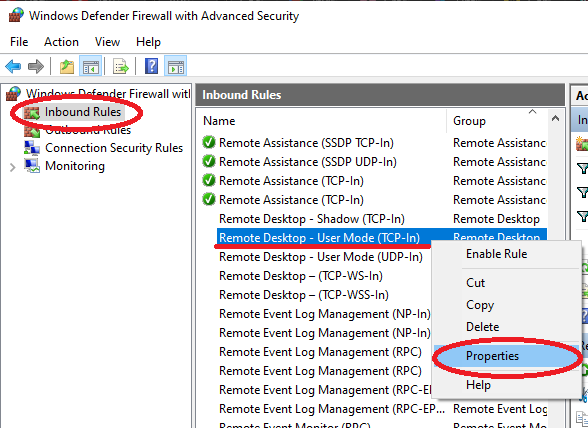Open Help via the question mark toolbar icon
This screenshot has height=428, width=588.
[x=152, y=66]
